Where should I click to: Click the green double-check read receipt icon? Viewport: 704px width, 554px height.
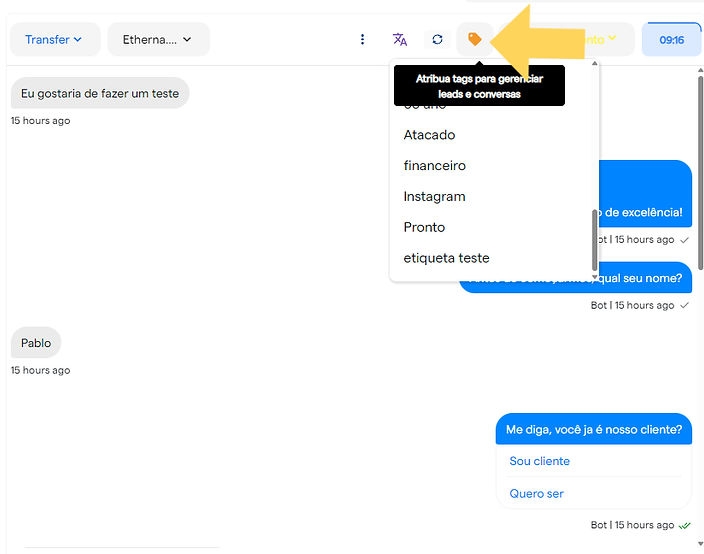(684, 525)
